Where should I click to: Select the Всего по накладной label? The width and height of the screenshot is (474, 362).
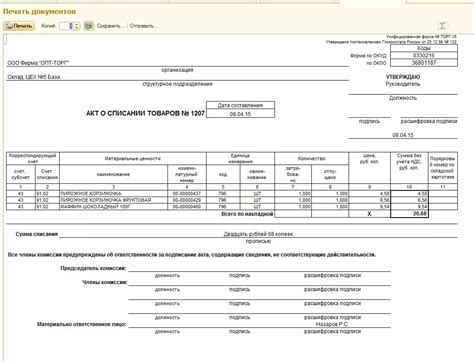(247, 214)
